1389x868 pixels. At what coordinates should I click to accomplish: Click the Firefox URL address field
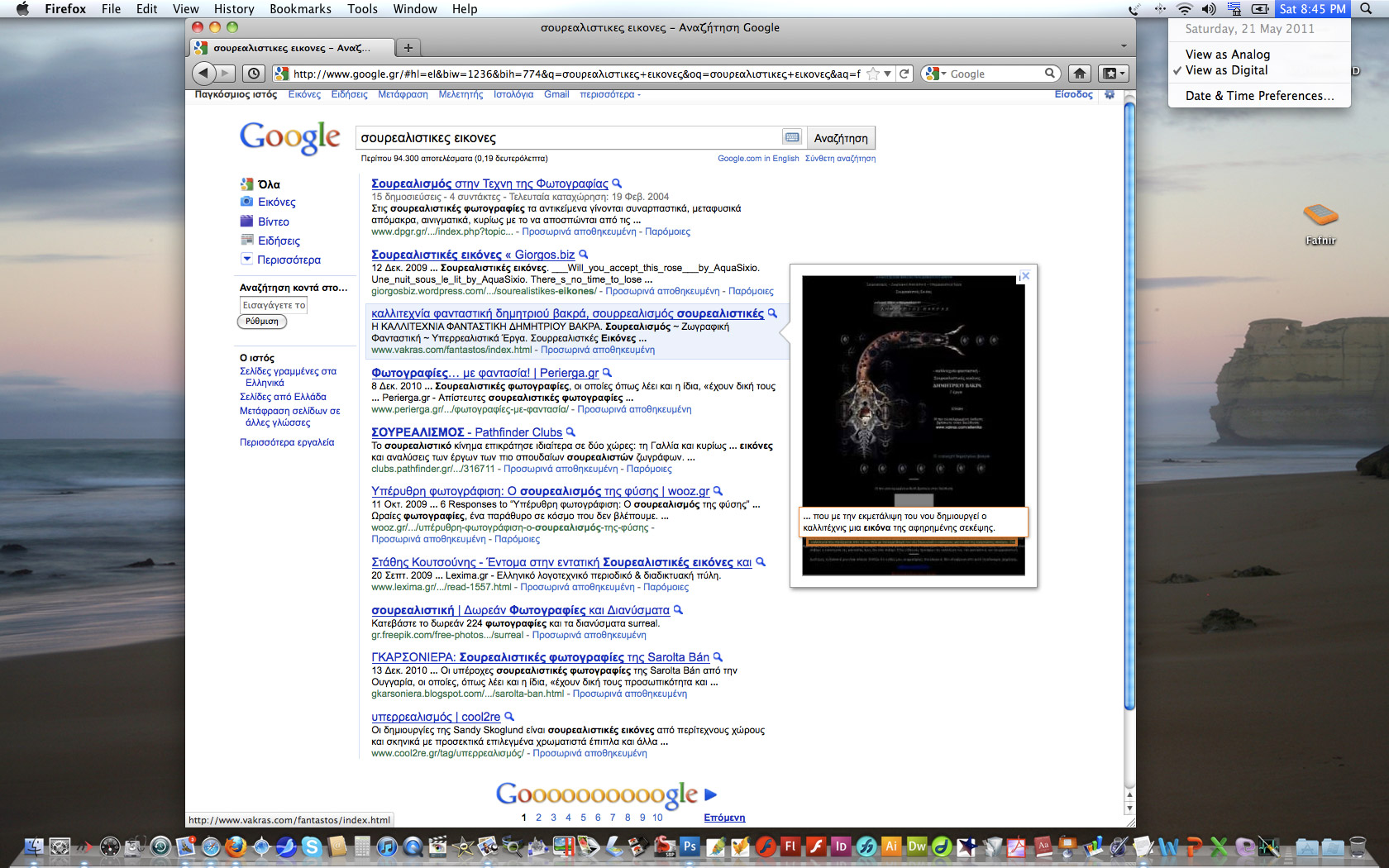[x=576, y=74]
